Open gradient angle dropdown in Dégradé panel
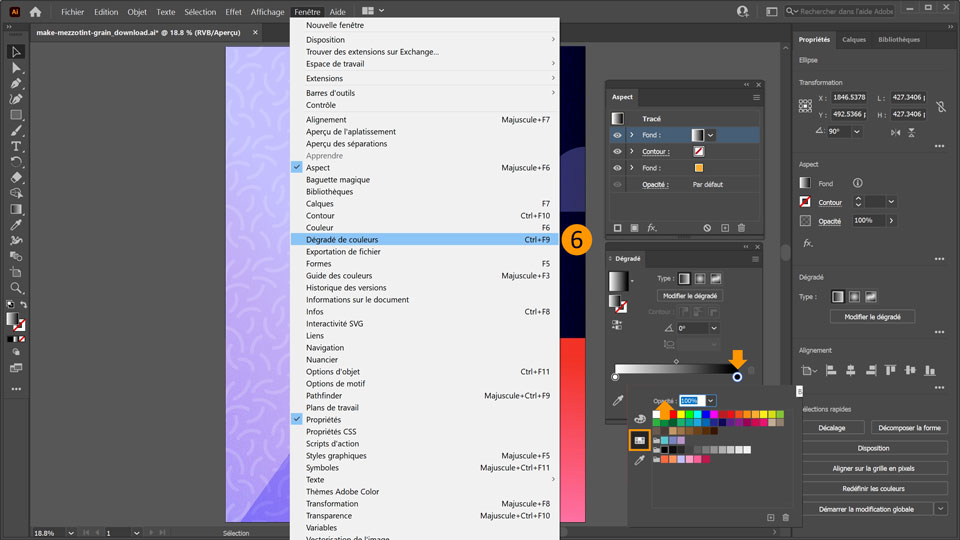The image size is (960, 540). (714, 328)
